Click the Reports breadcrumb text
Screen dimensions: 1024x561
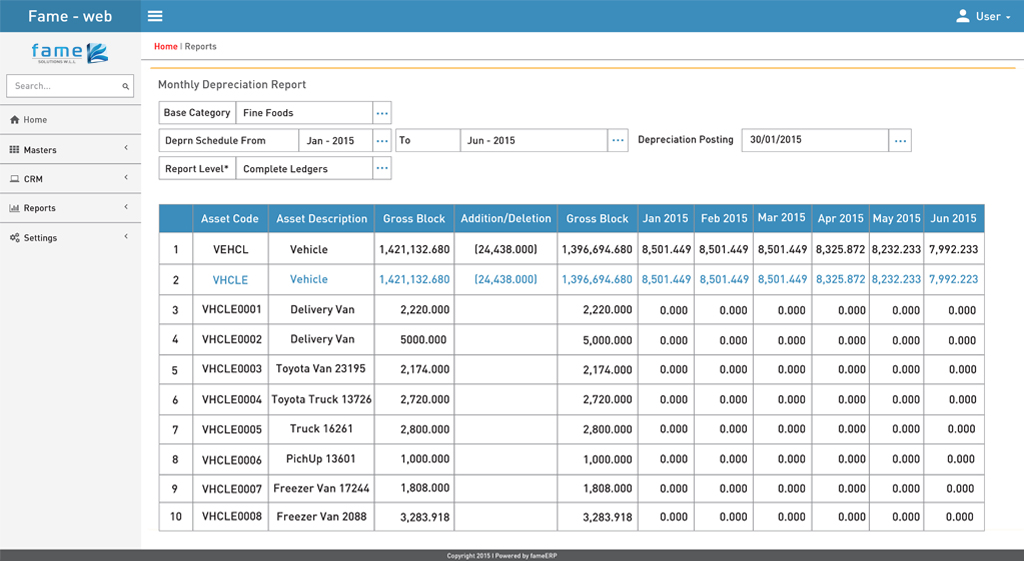200,46
